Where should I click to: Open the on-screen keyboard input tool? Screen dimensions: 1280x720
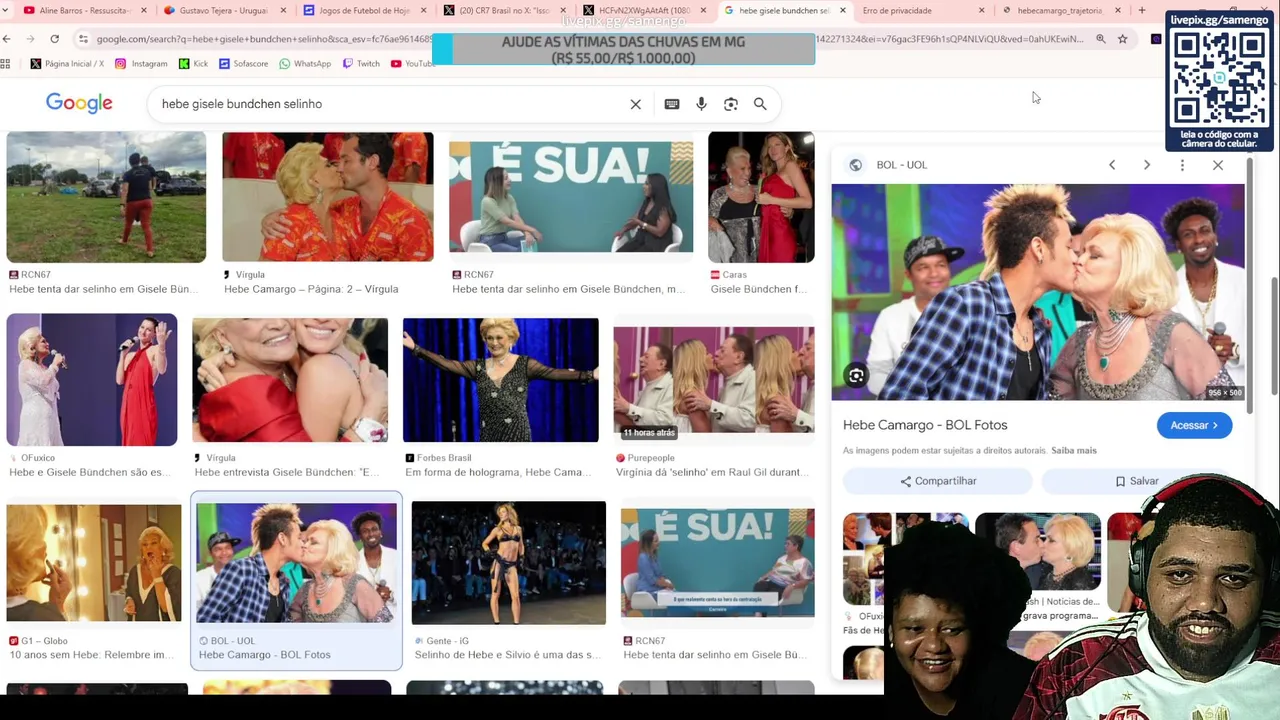(x=672, y=104)
